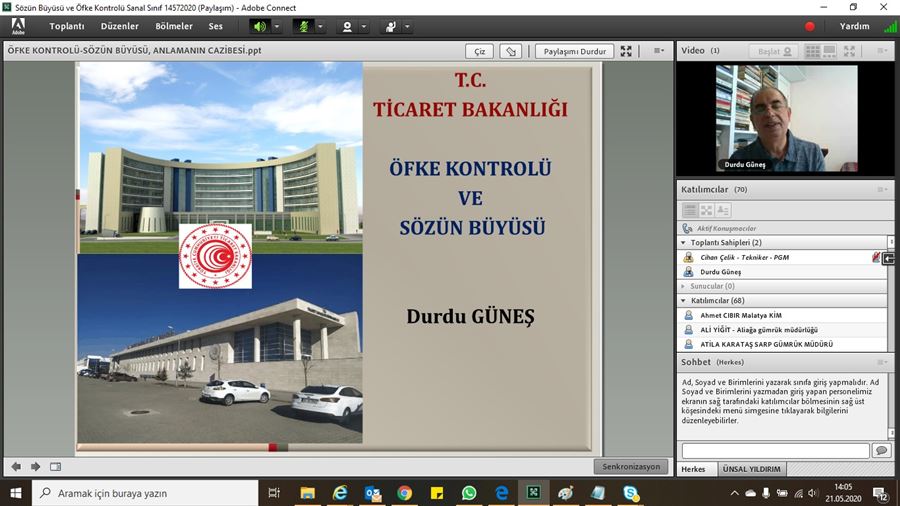Image resolution: width=900 pixels, height=506 pixels.
Task: Toggle the webcam icon in top toolbar
Action: point(347,26)
